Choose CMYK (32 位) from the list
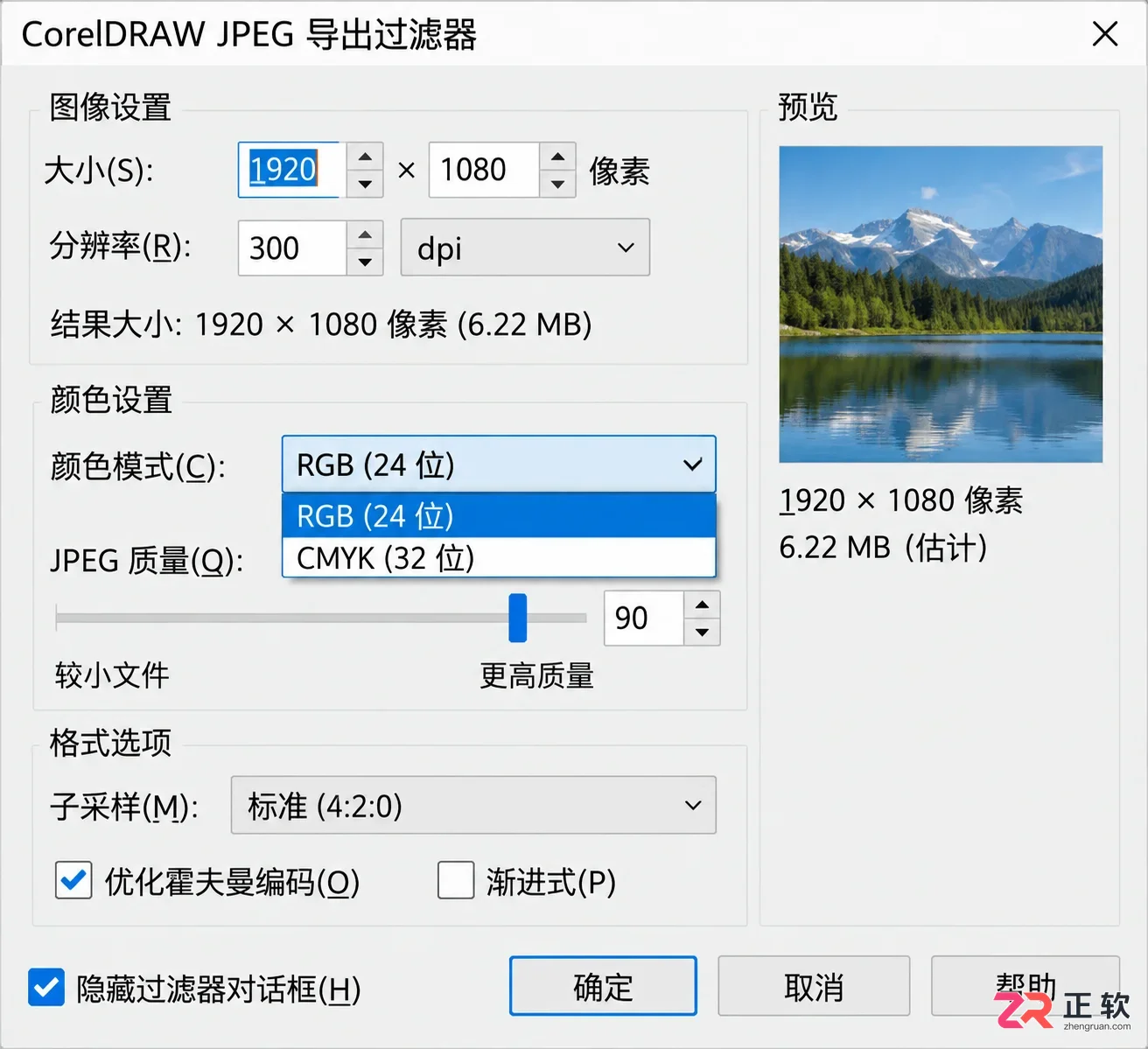The height and width of the screenshot is (1049, 1148). [x=499, y=557]
